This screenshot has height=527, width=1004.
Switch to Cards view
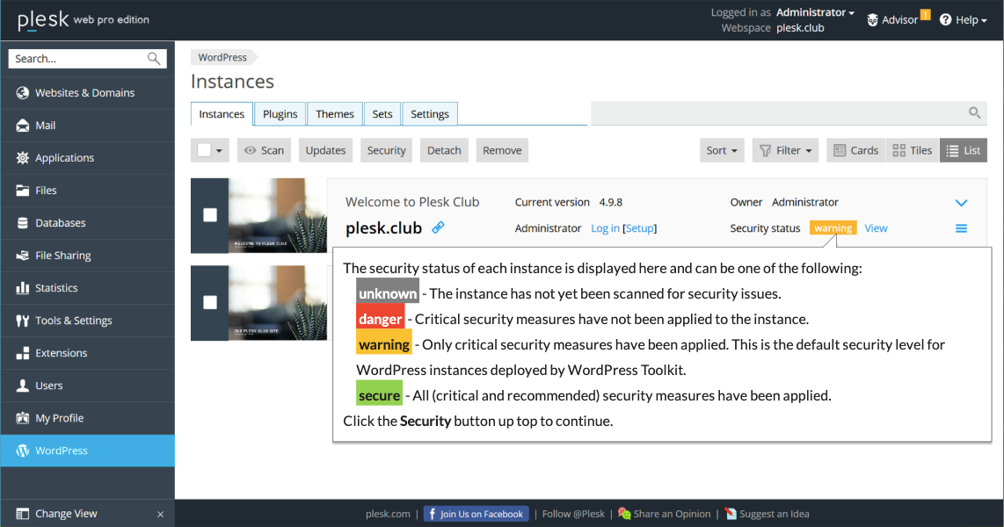click(856, 150)
